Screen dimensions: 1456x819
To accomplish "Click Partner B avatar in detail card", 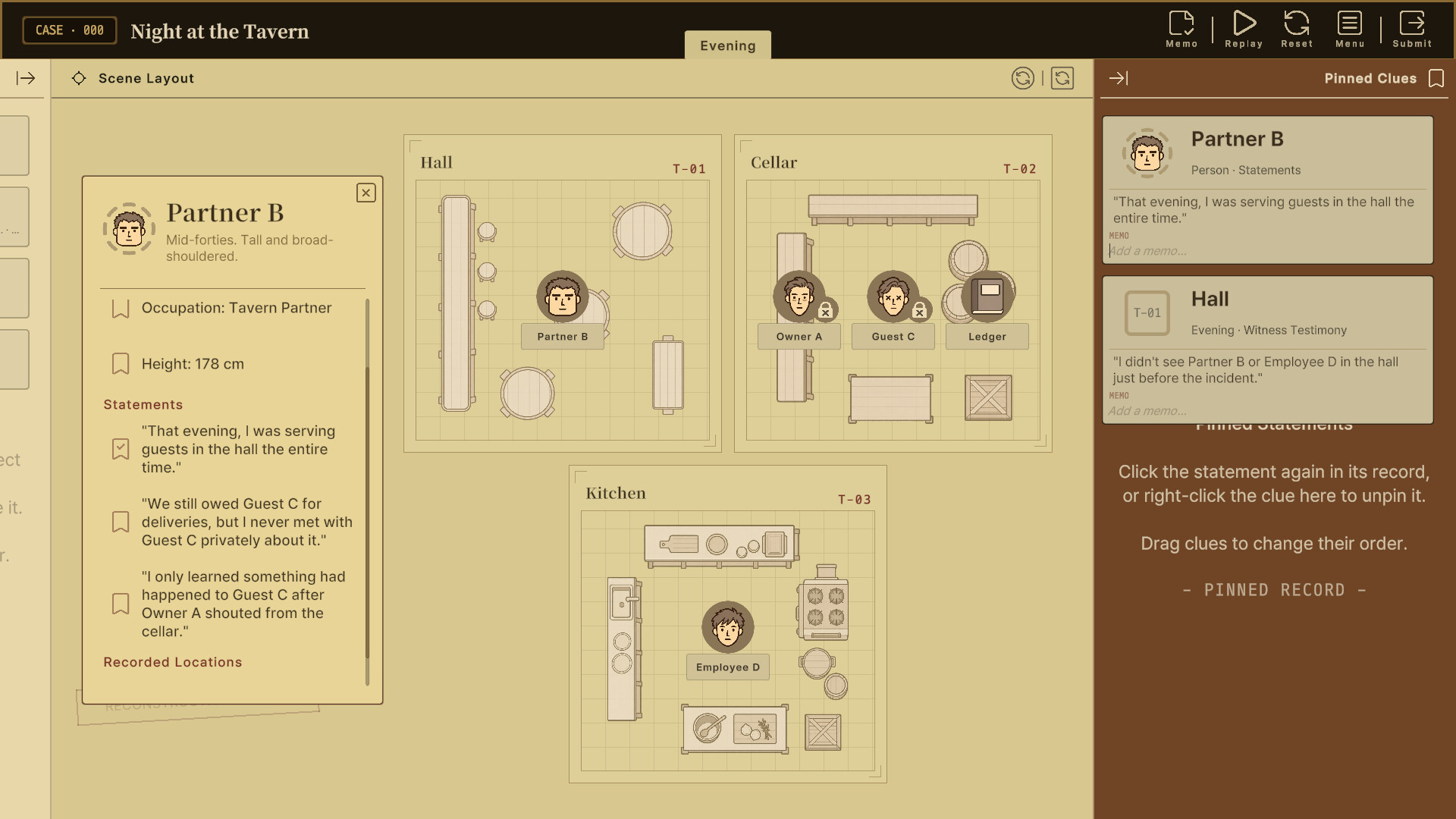I will 129,228.
